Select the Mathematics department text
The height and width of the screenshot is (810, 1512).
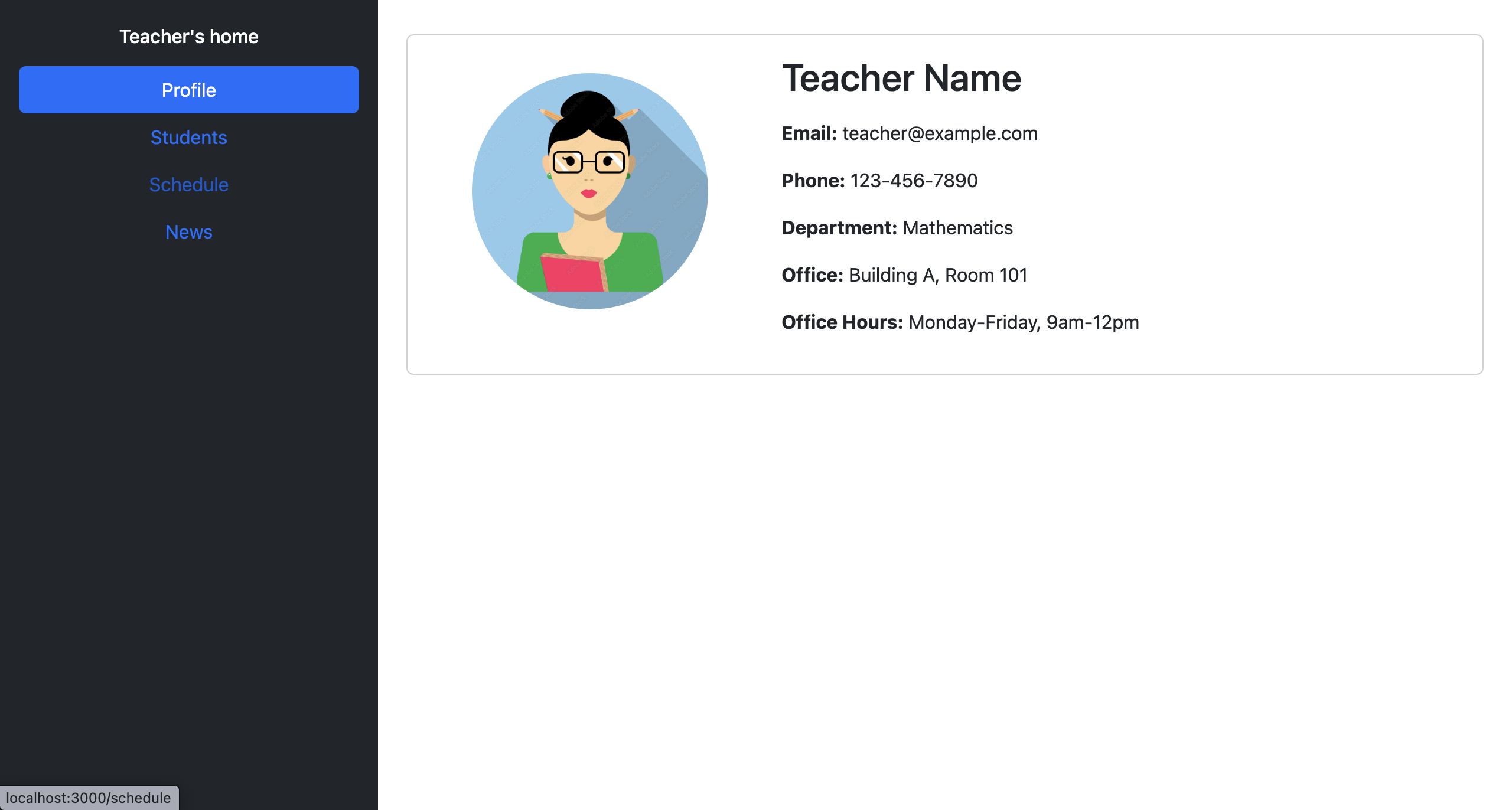(x=957, y=228)
